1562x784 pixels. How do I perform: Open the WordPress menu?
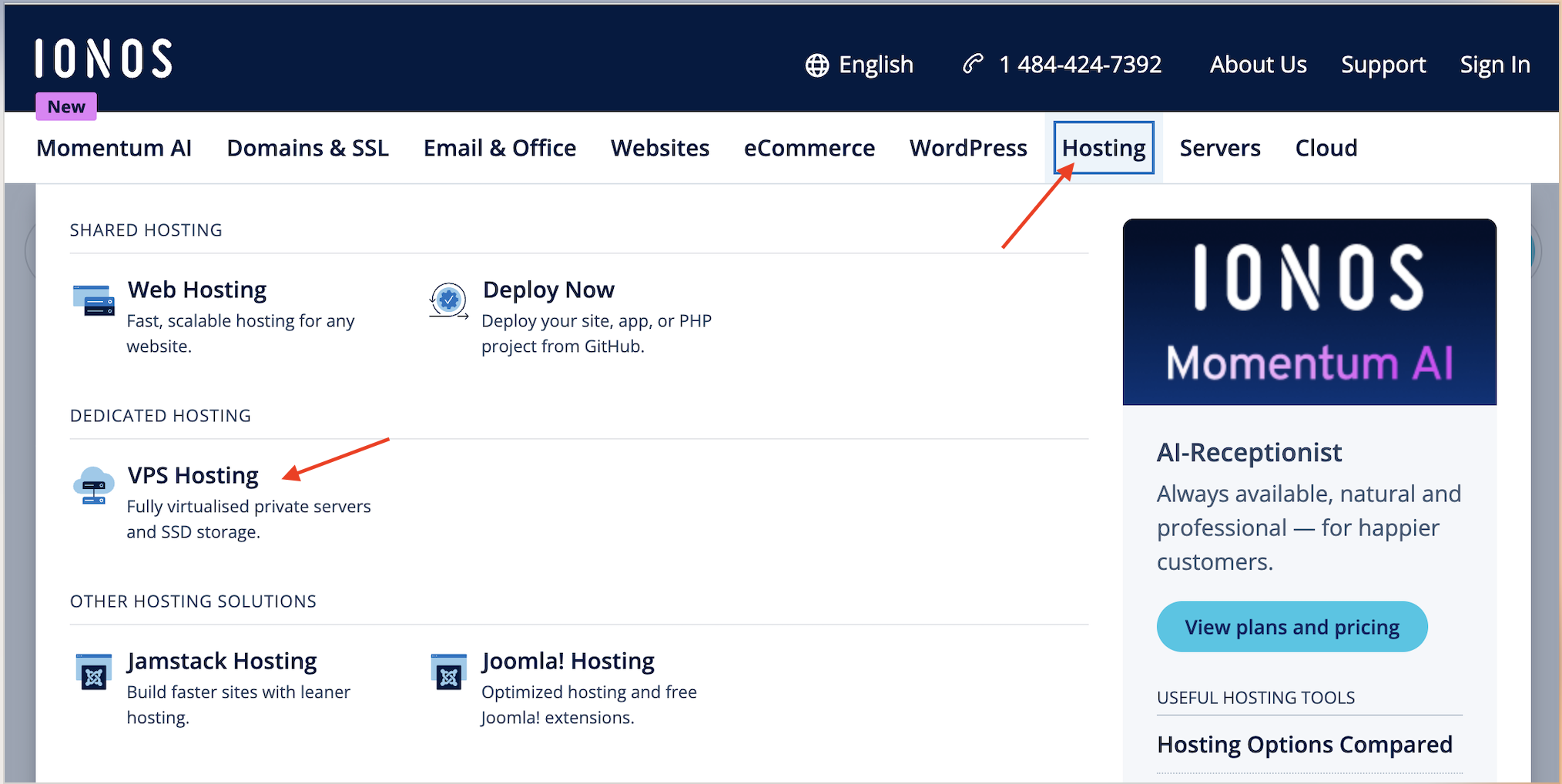968,148
